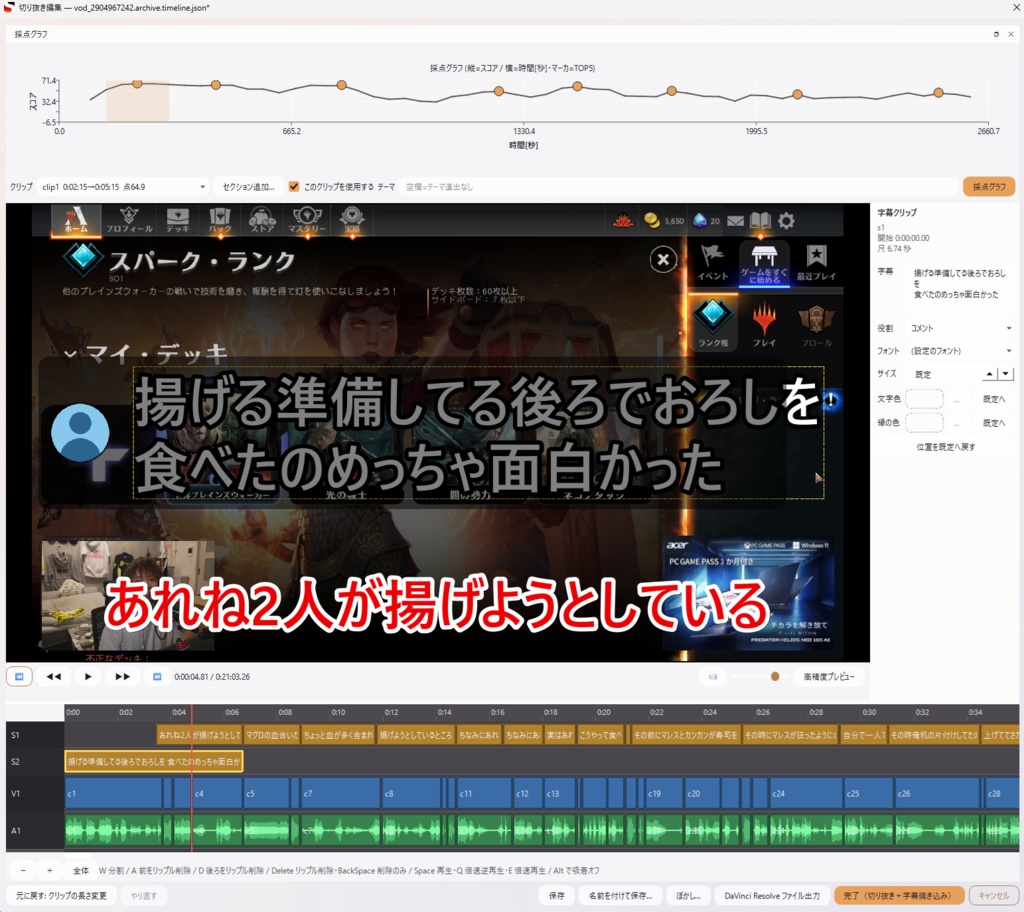
Task: Click the X close icon in preview
Action: click(663, 259)
